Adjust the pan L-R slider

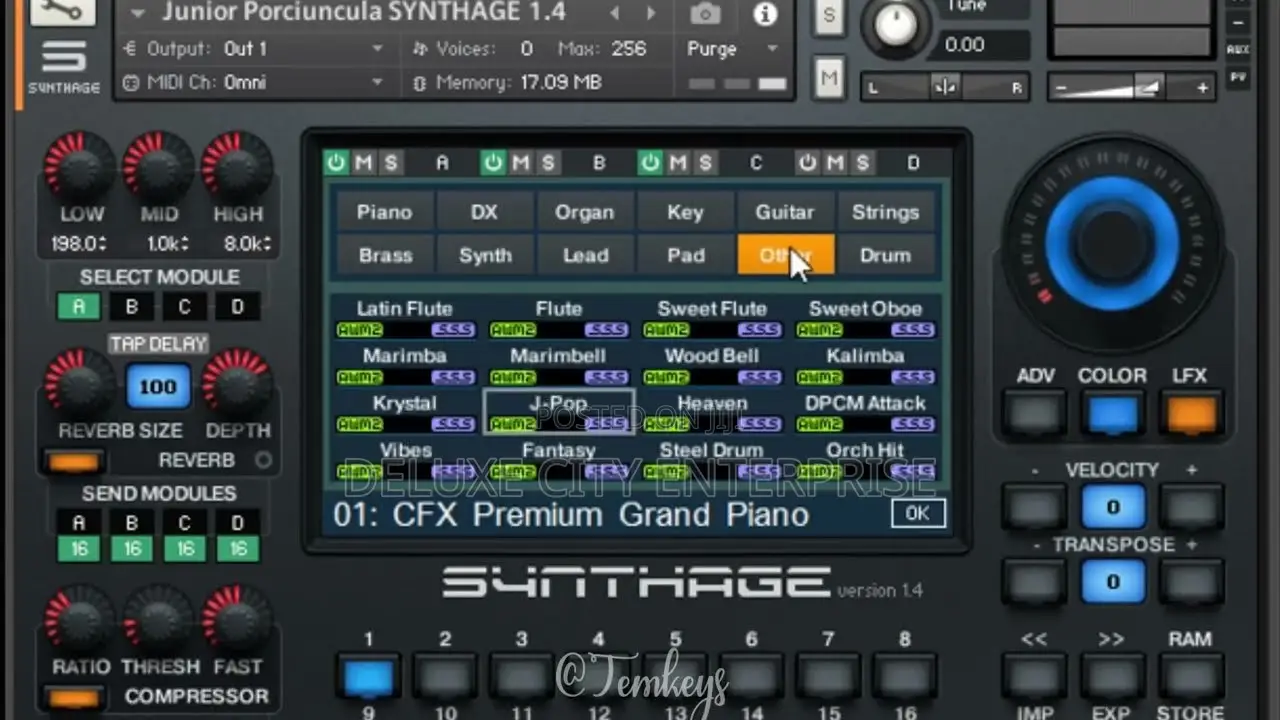[x=945, y=87]
